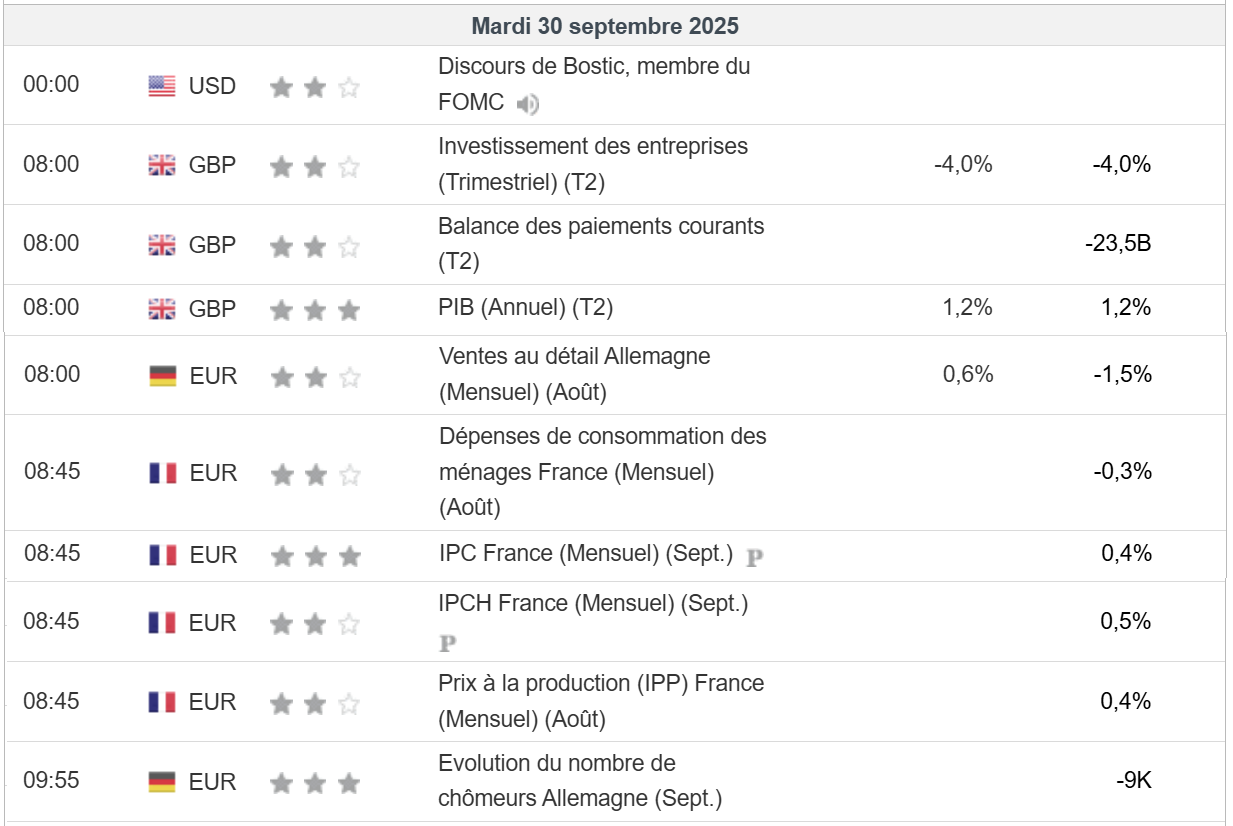The height and width of the screenshot is (826, 1233).
Task: Click the 0,6% forecast for German retail sales
Action: [x=967, y=374]
